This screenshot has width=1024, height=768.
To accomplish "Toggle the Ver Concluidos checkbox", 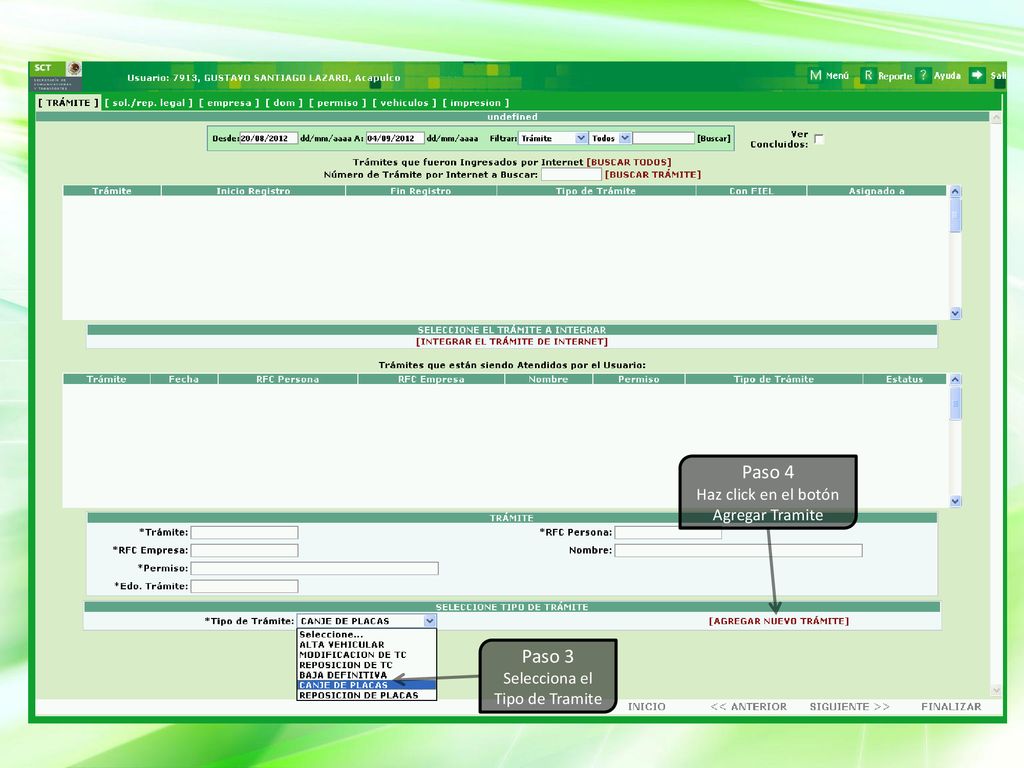I will coord(819,139).
